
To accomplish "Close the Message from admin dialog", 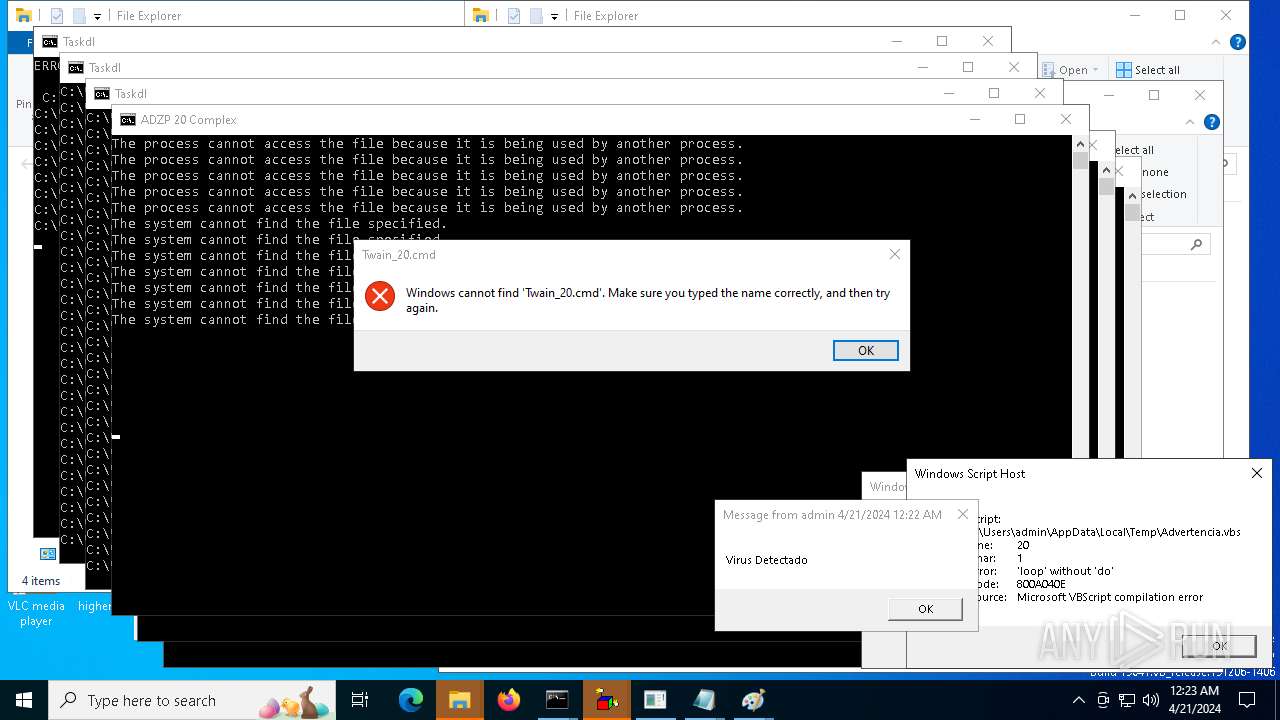I will click(962, 515).
